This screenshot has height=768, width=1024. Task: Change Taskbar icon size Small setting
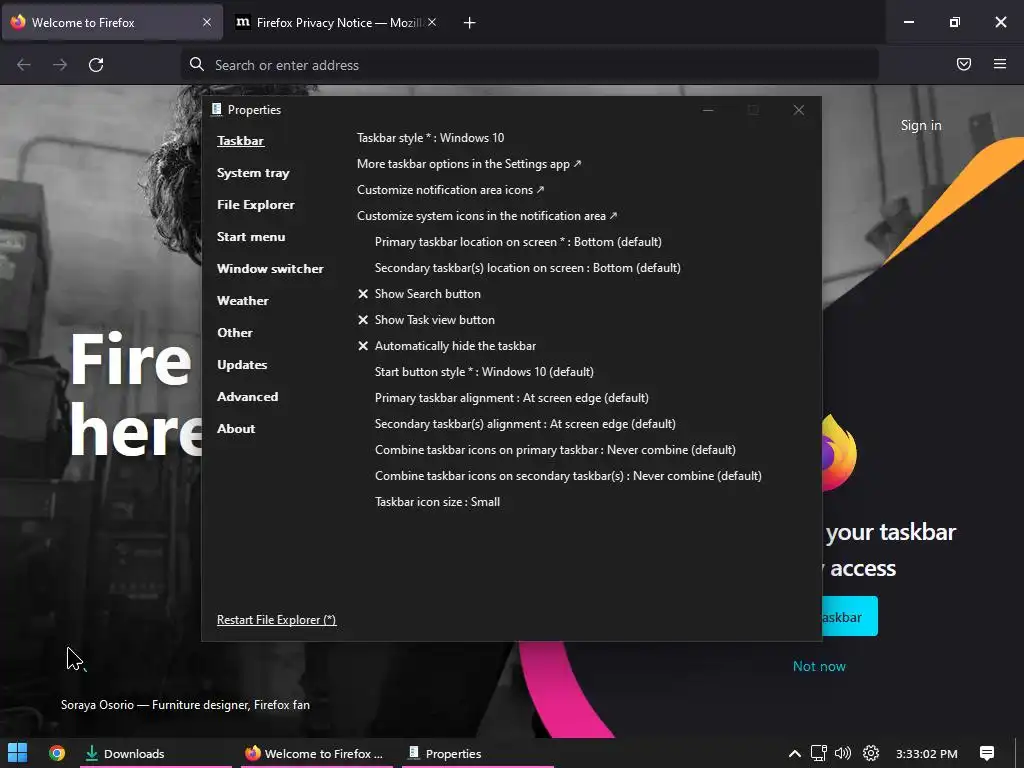pyautogui.click(x=438, y=502)
